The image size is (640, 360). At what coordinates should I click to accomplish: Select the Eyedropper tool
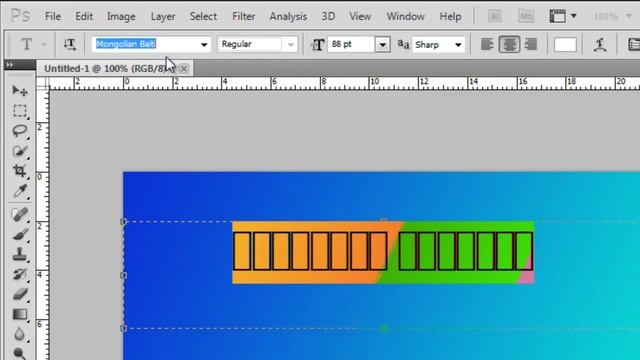pyautogui.click(x=20, y=191)
